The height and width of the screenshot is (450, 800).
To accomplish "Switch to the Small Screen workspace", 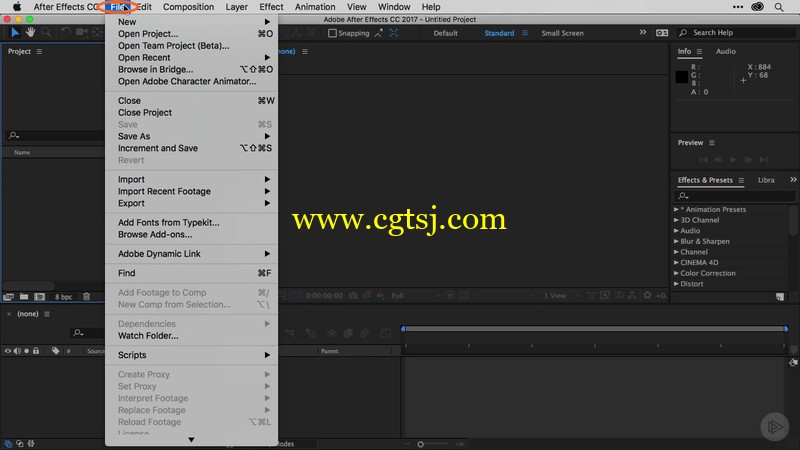I will tap(562, 33).
